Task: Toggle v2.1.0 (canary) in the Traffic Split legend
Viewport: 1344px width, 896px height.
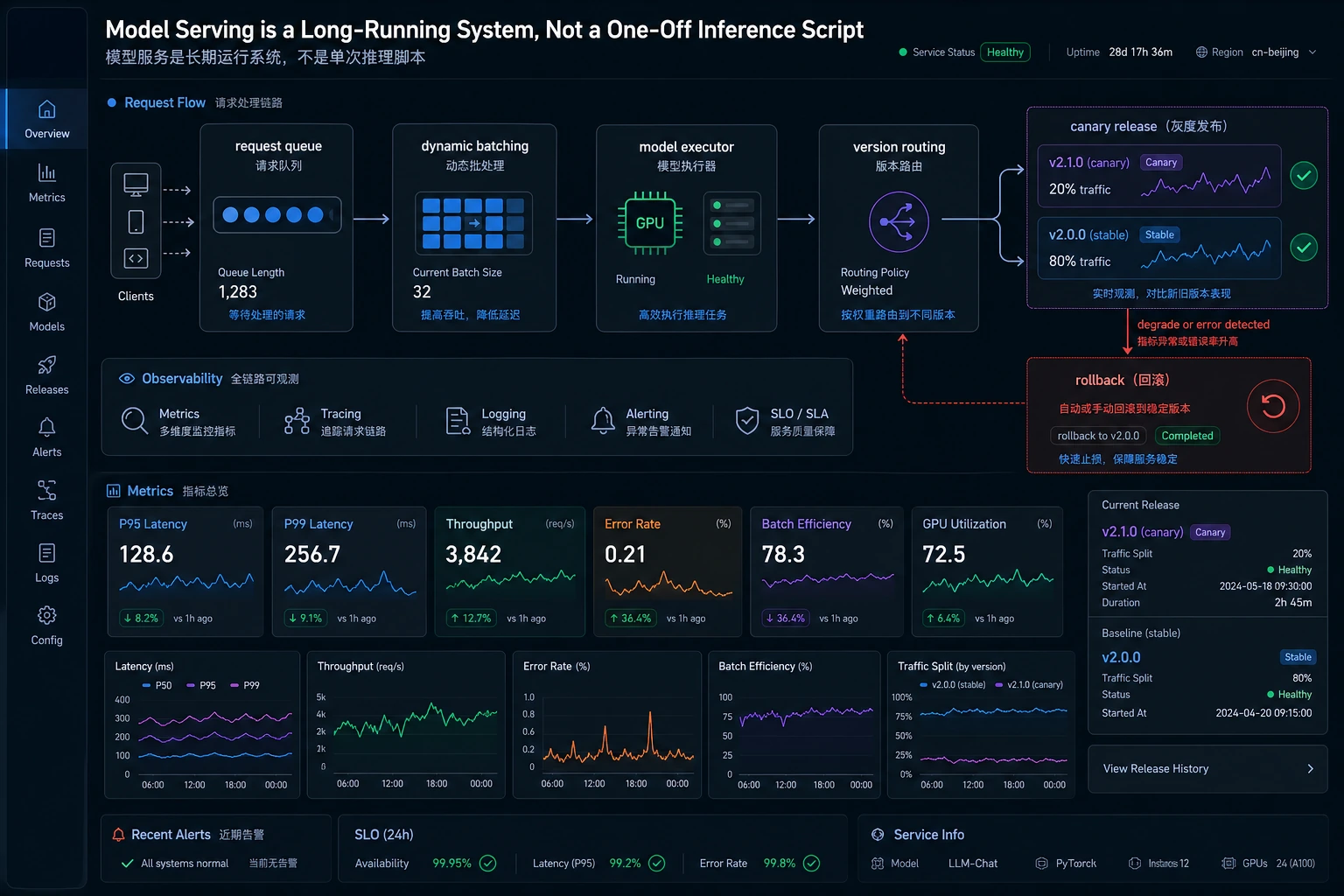Action: 1029,685
